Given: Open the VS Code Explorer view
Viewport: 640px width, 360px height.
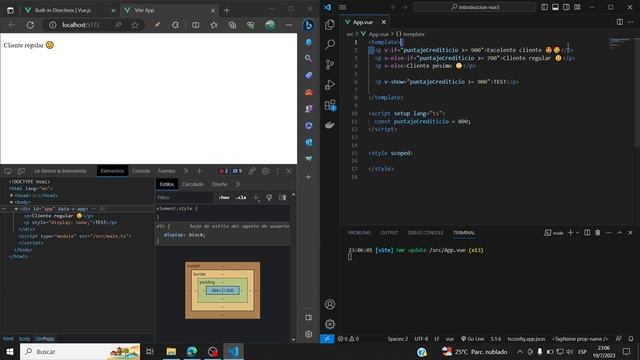Looking at the screenshot, I should point(330,24).
